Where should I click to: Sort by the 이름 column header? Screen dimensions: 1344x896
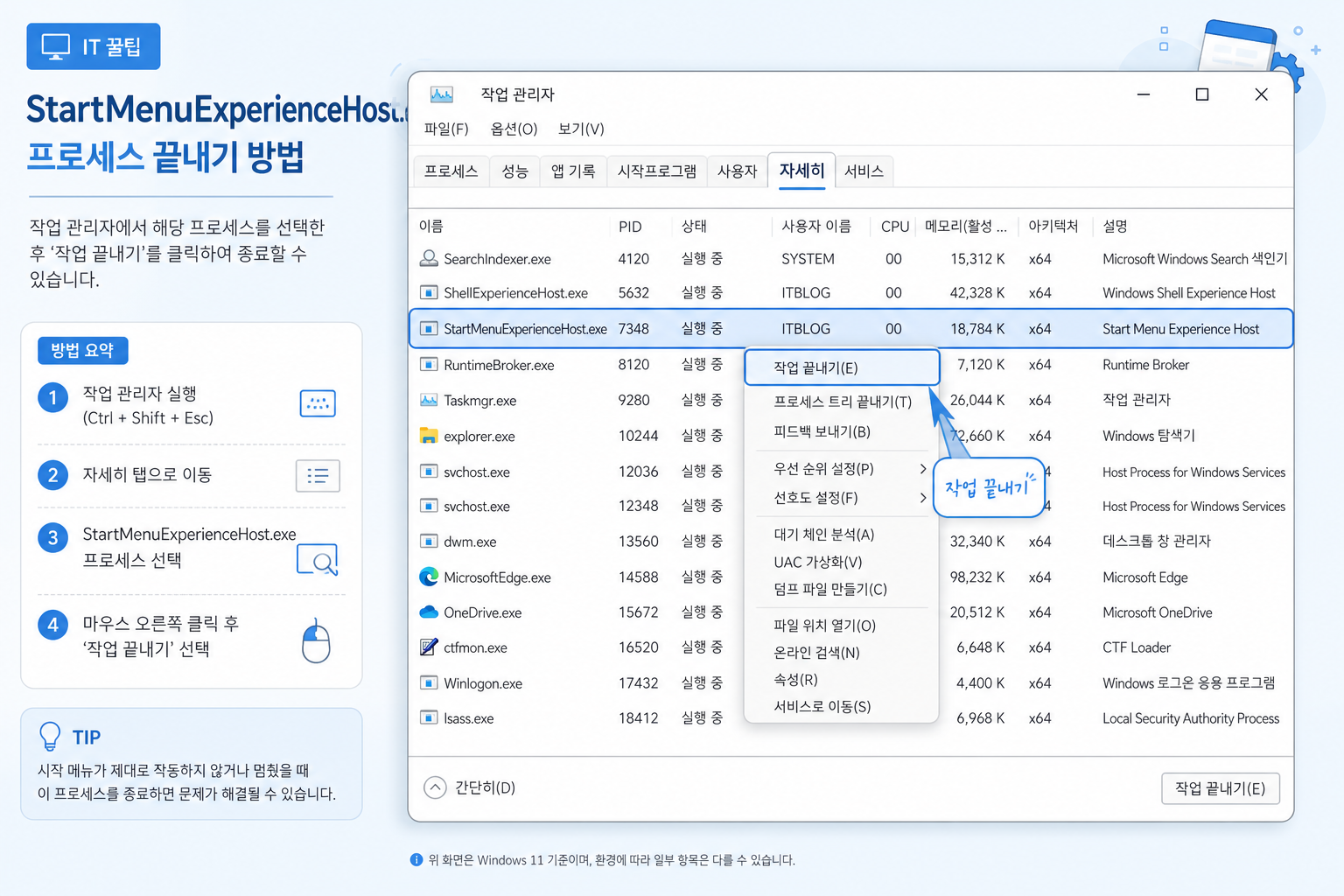(x=431, y=226)
